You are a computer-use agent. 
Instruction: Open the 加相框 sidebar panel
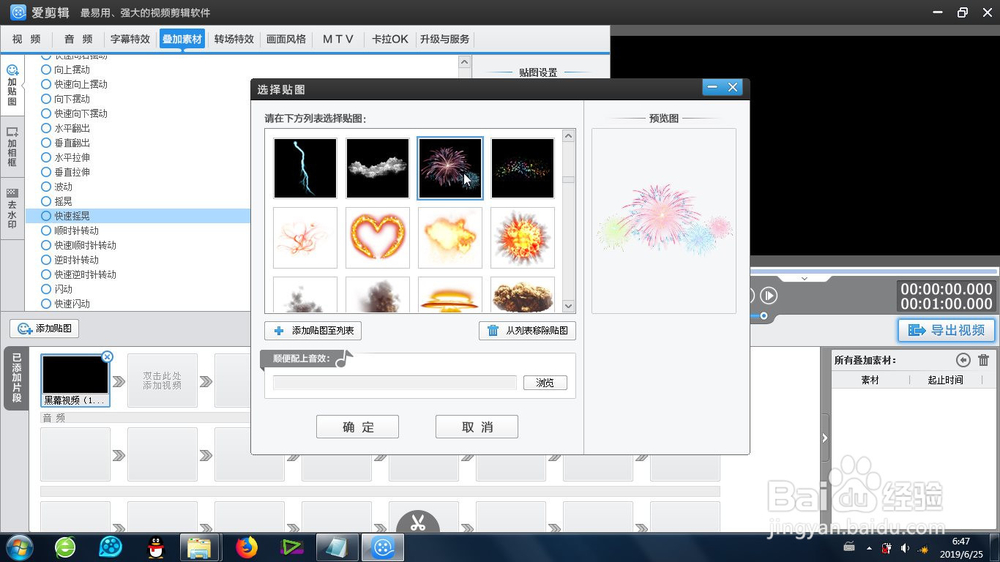point(12,147)
